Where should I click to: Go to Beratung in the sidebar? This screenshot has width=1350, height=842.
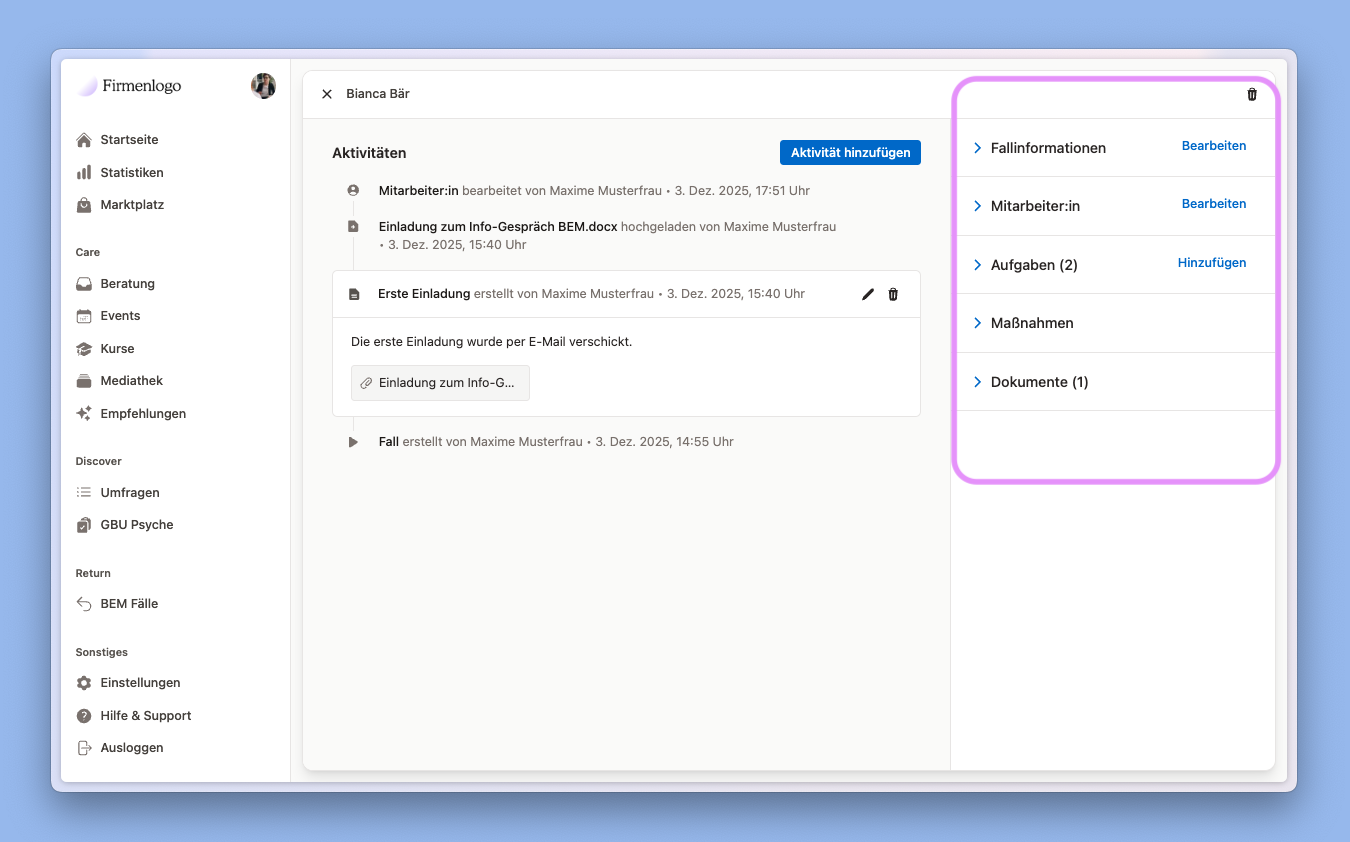(x=127, y=284)
